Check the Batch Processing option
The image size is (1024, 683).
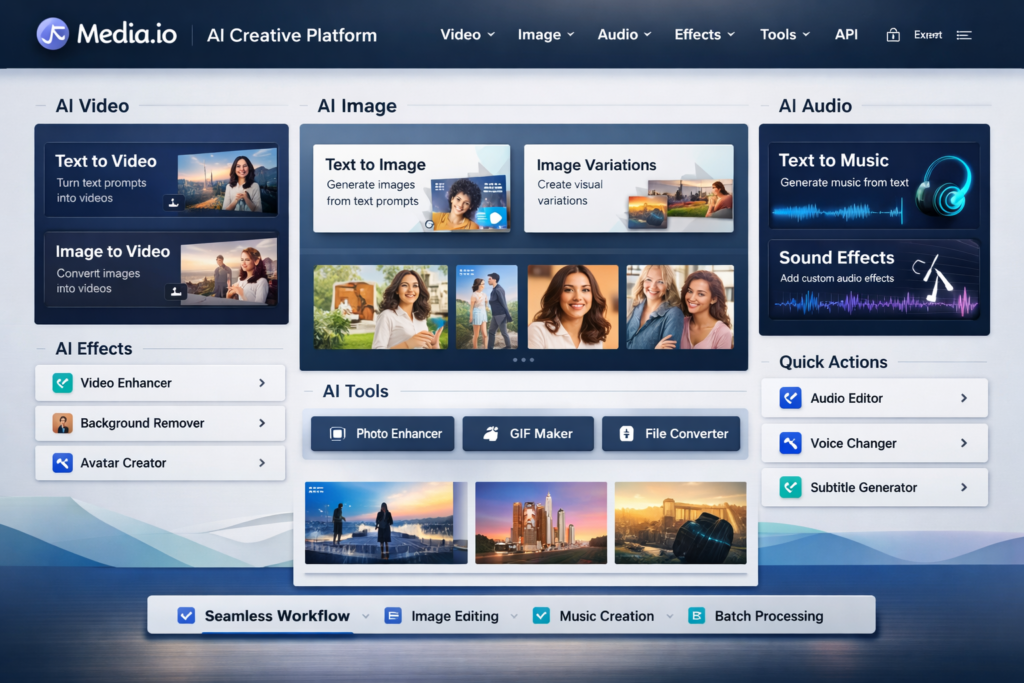[696, 616]
